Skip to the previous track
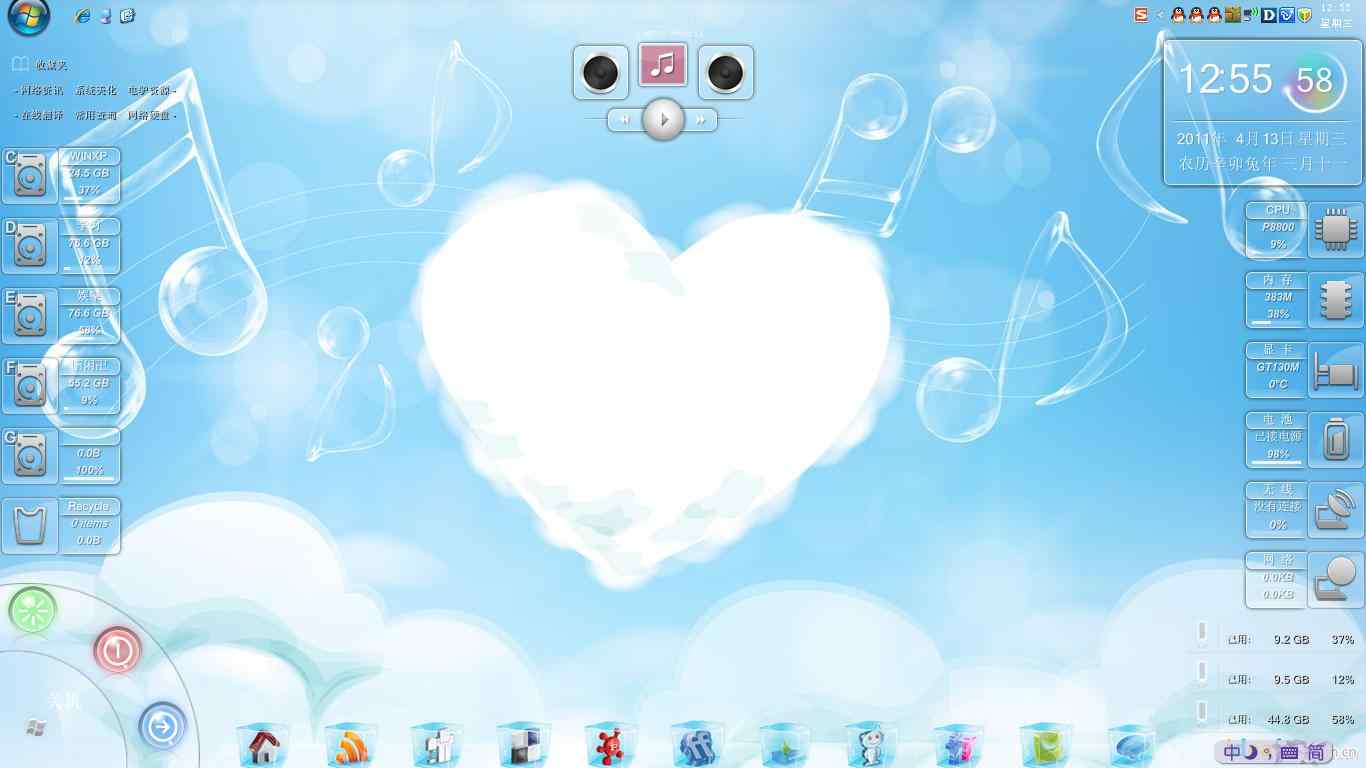1366x768 pixels. click(x=624, y=120)
